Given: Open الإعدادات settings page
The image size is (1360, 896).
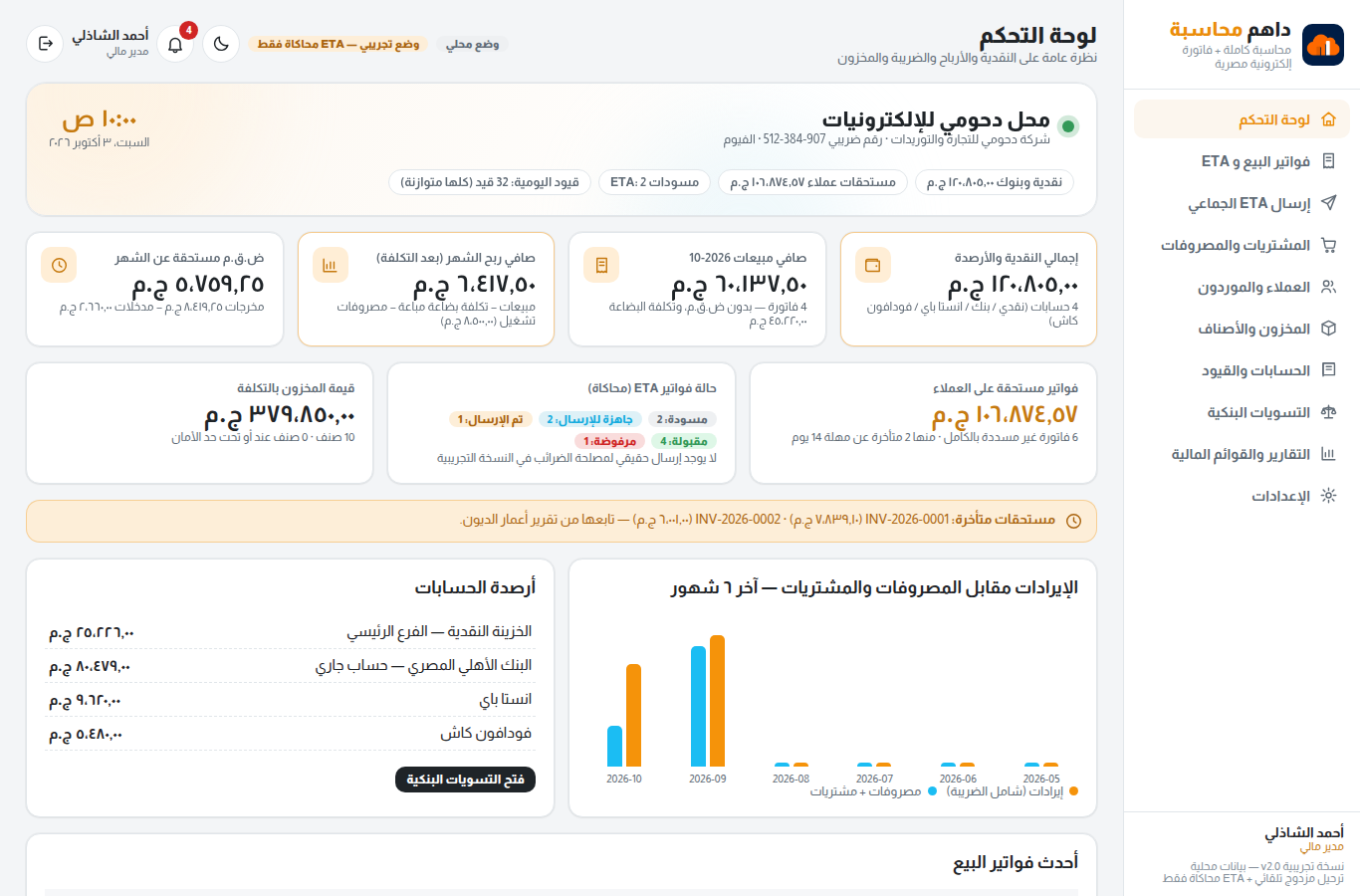Looking at the screenshot, I should (x=1242, y=496).
